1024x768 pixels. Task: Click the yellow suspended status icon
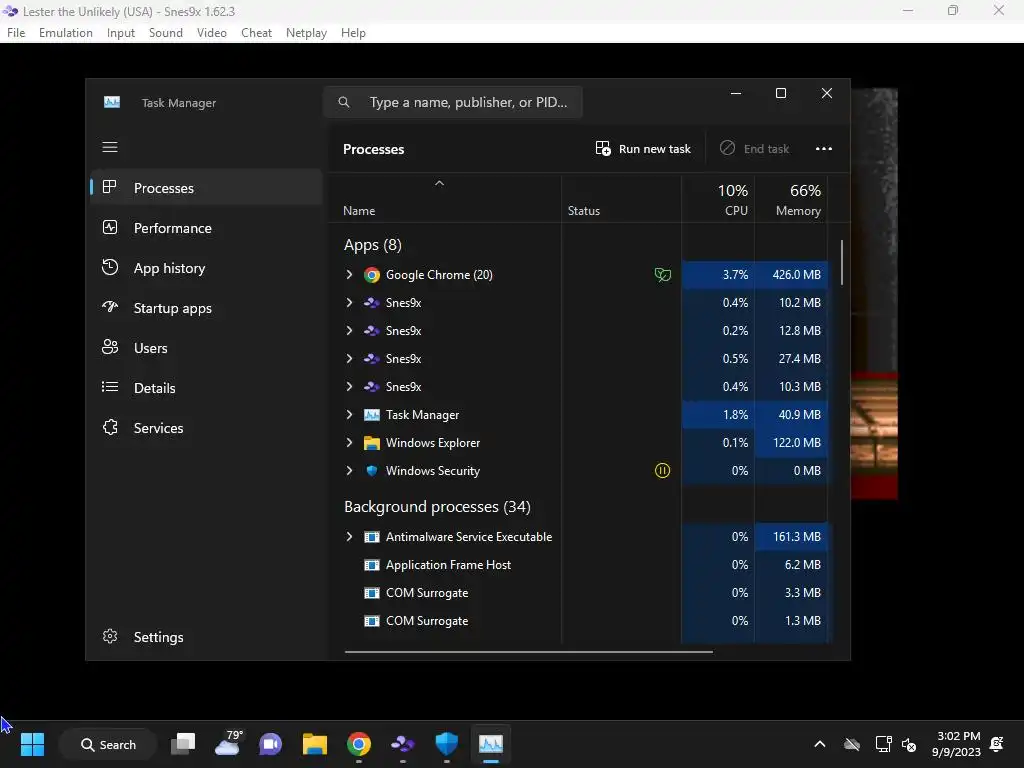(x=662, y=471)
